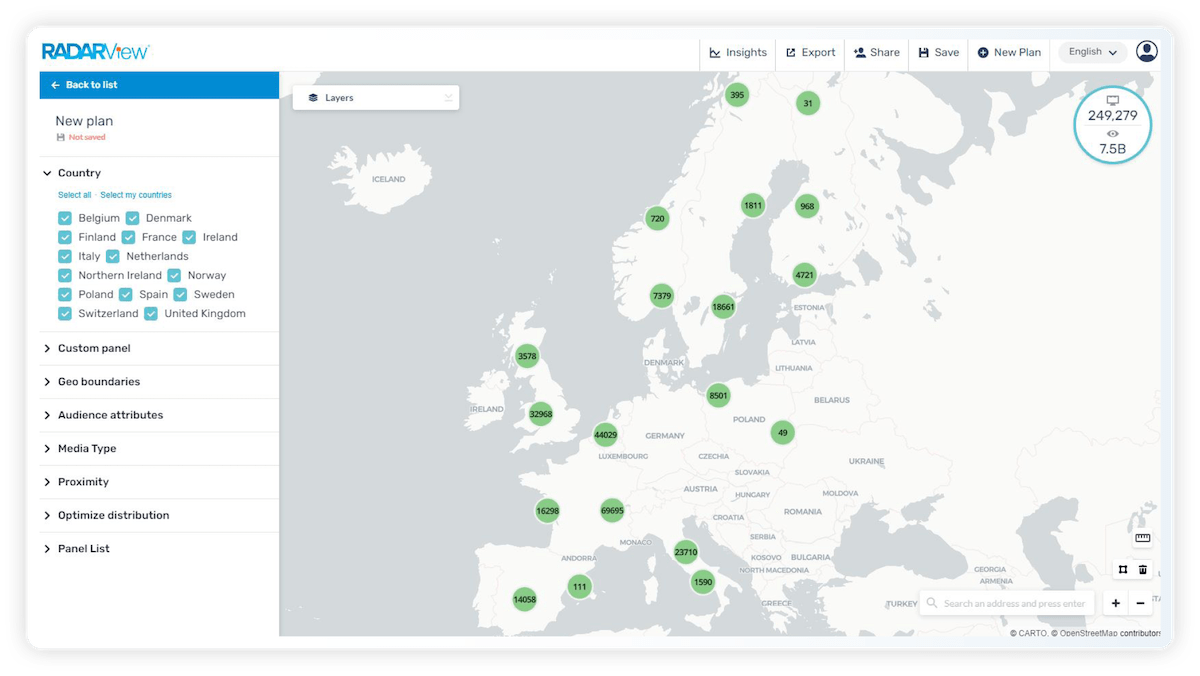1200x676 pixels.
Task: Click the 14058 cluster marker in Spain
Action: pyautogui.click(x=525, y=600)
